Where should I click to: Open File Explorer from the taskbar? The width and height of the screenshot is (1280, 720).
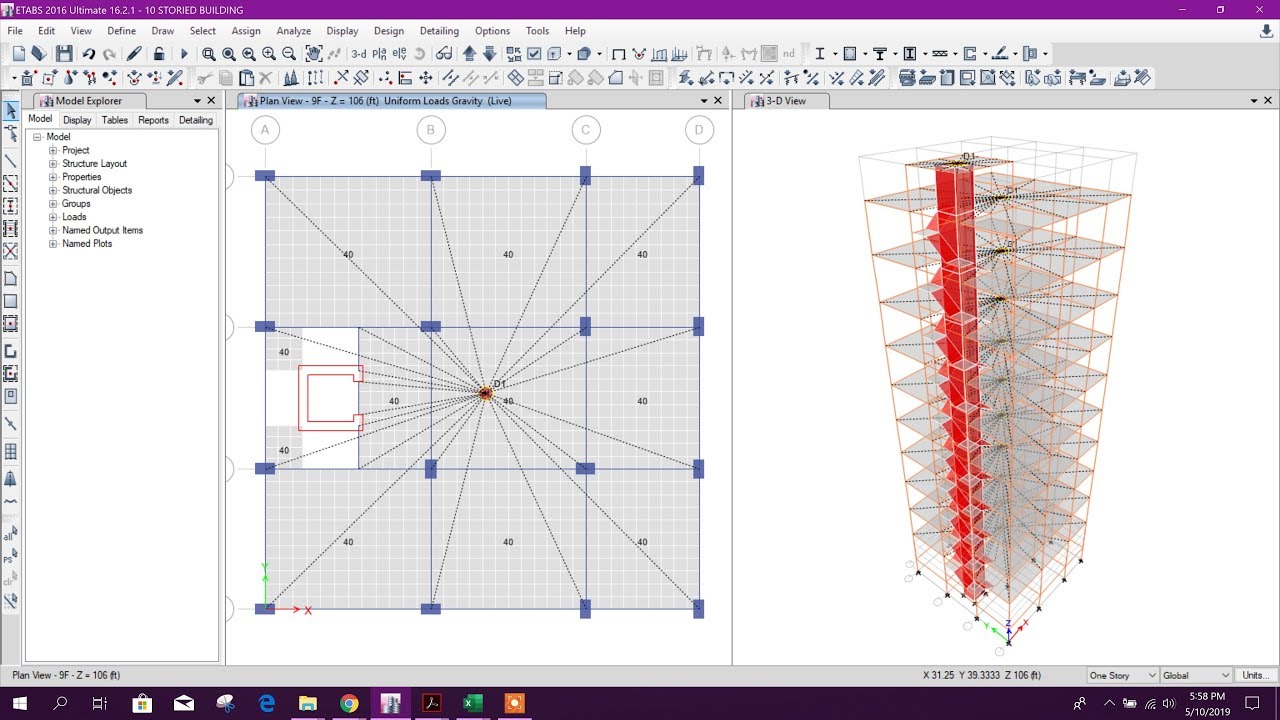click(x=307, y=703)
